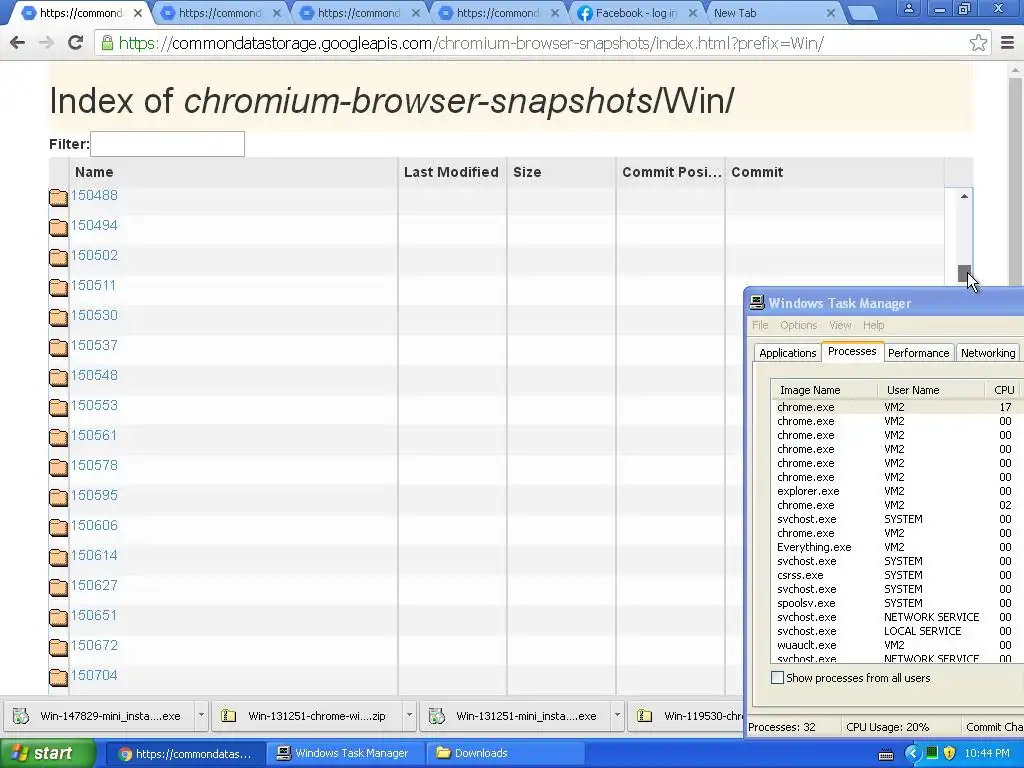
Task: Click the Windows Security shield tray icon
Action: (949, 753)
